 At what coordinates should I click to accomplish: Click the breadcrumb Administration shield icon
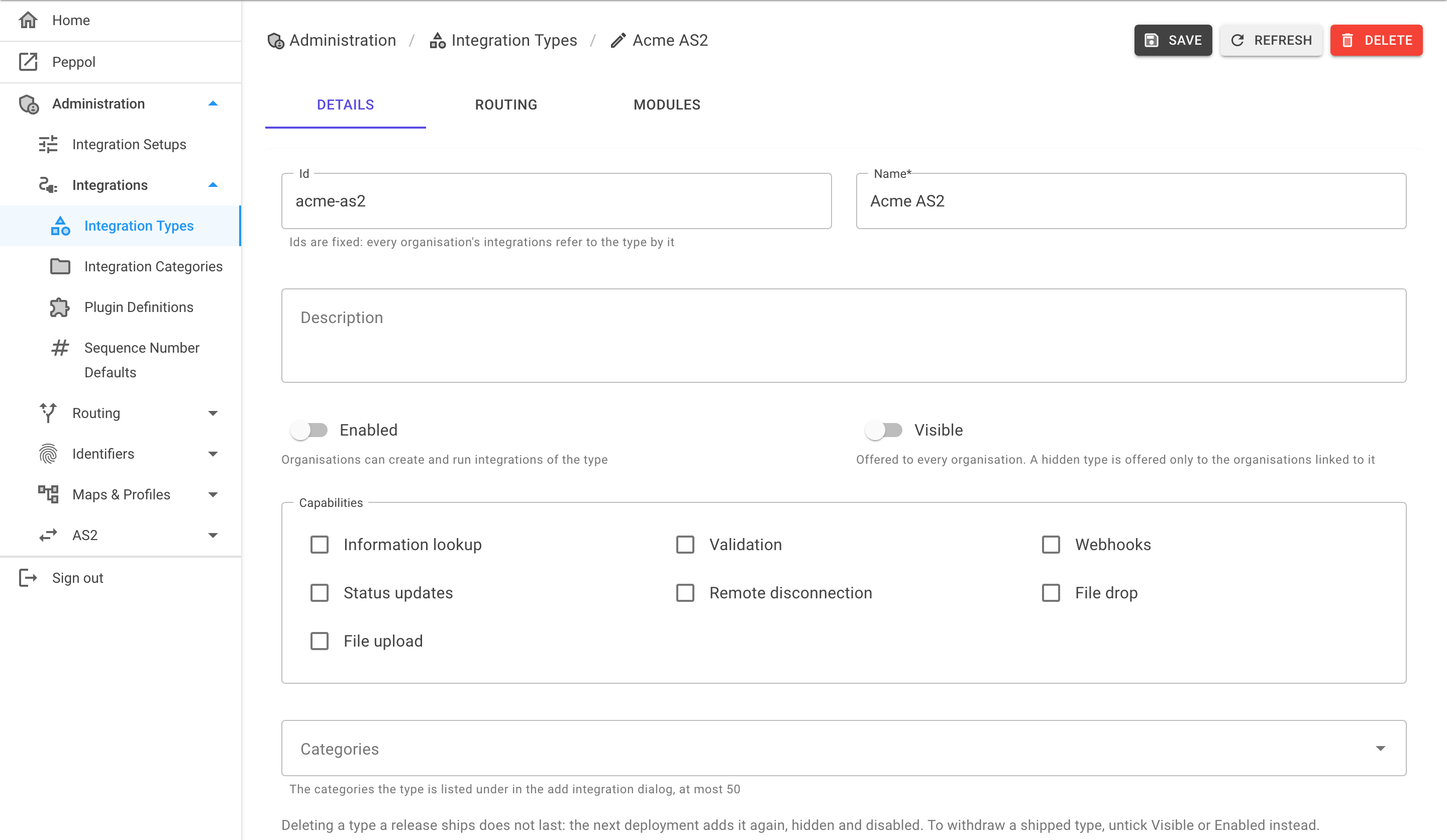(x=276, y=41)
